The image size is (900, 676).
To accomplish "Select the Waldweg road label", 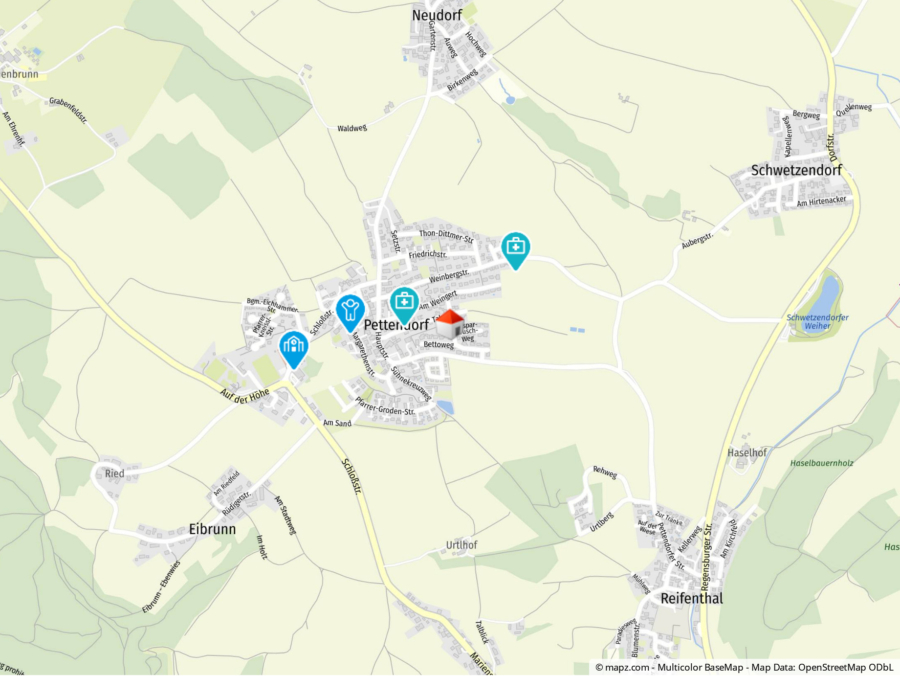I will point(352,128).
